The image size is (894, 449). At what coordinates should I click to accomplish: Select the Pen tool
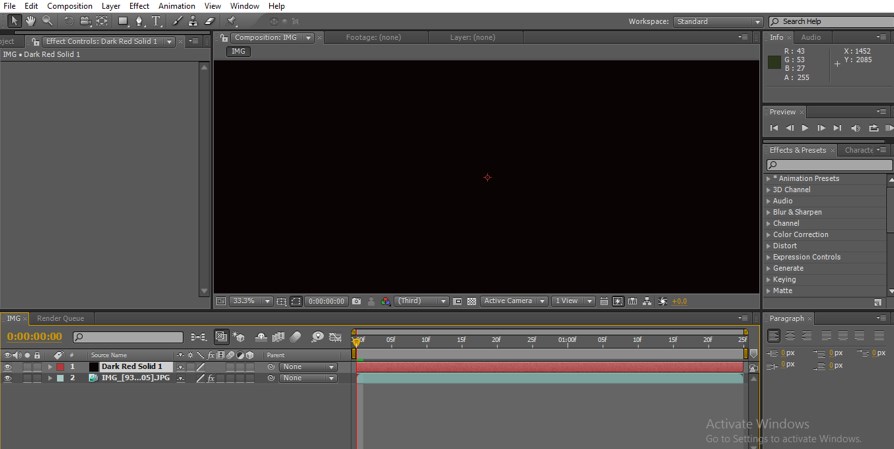coord(139,21)
